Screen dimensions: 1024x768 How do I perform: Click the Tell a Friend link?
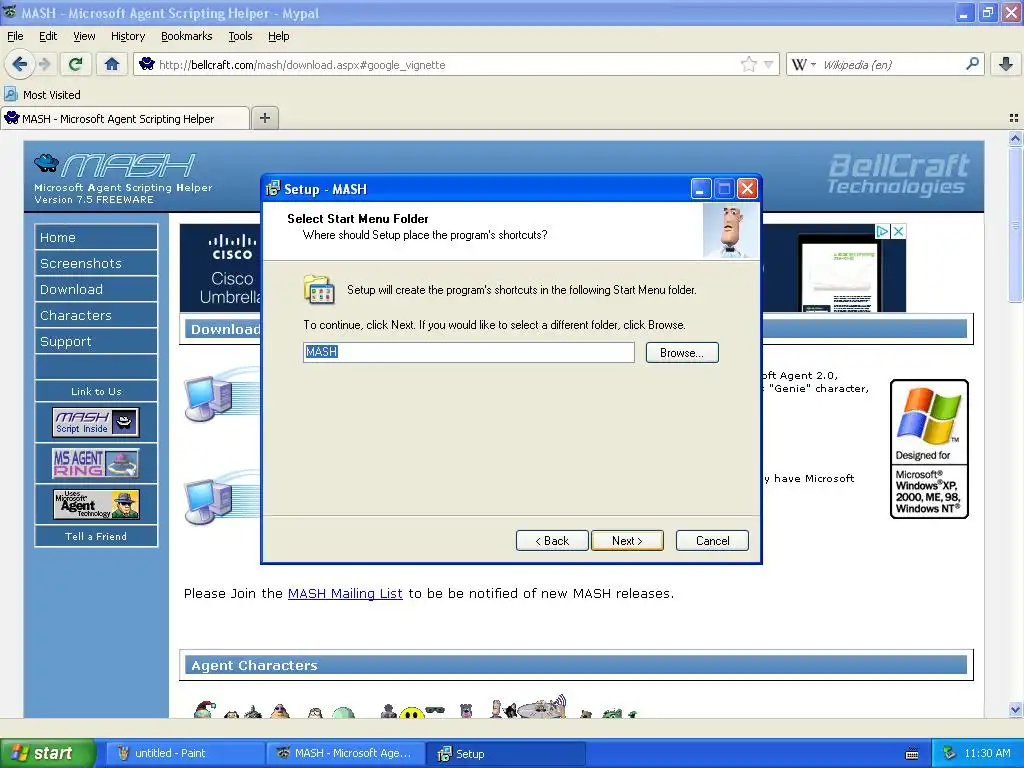pyautogui.click(x=96, y=536)
